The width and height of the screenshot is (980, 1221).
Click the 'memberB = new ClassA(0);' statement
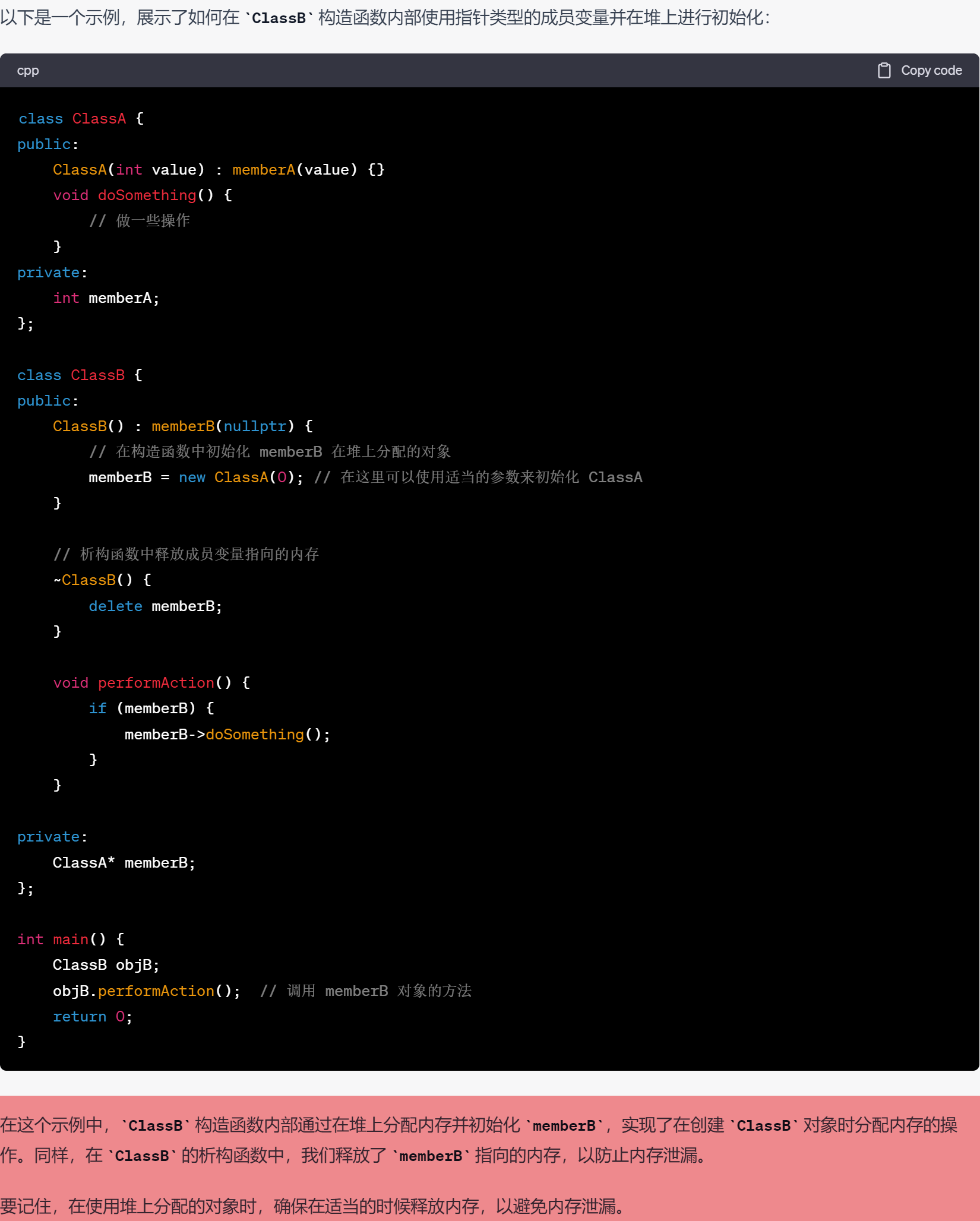point(196,477)
